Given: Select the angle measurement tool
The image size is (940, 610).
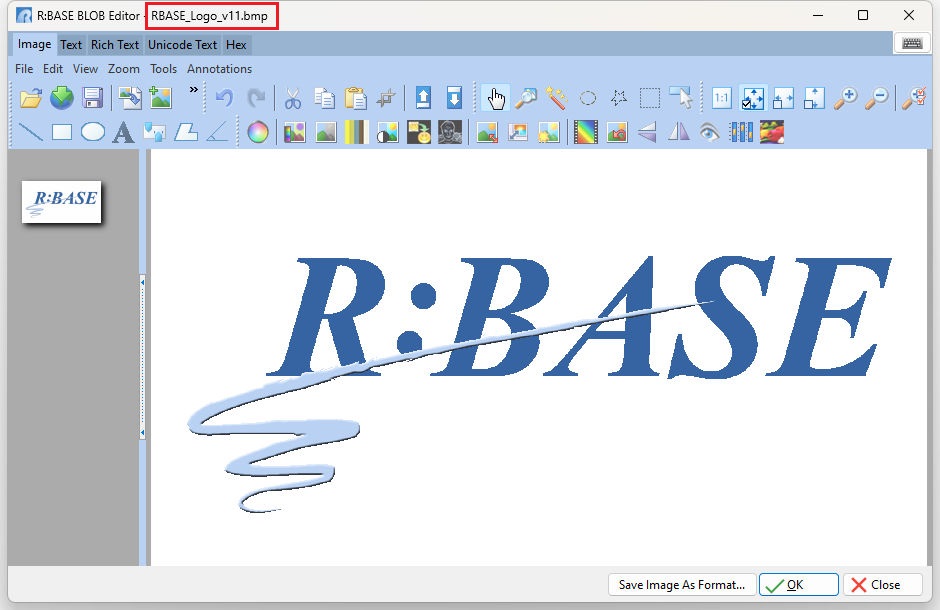Looking at the screenshot, I should pos(216,132).
